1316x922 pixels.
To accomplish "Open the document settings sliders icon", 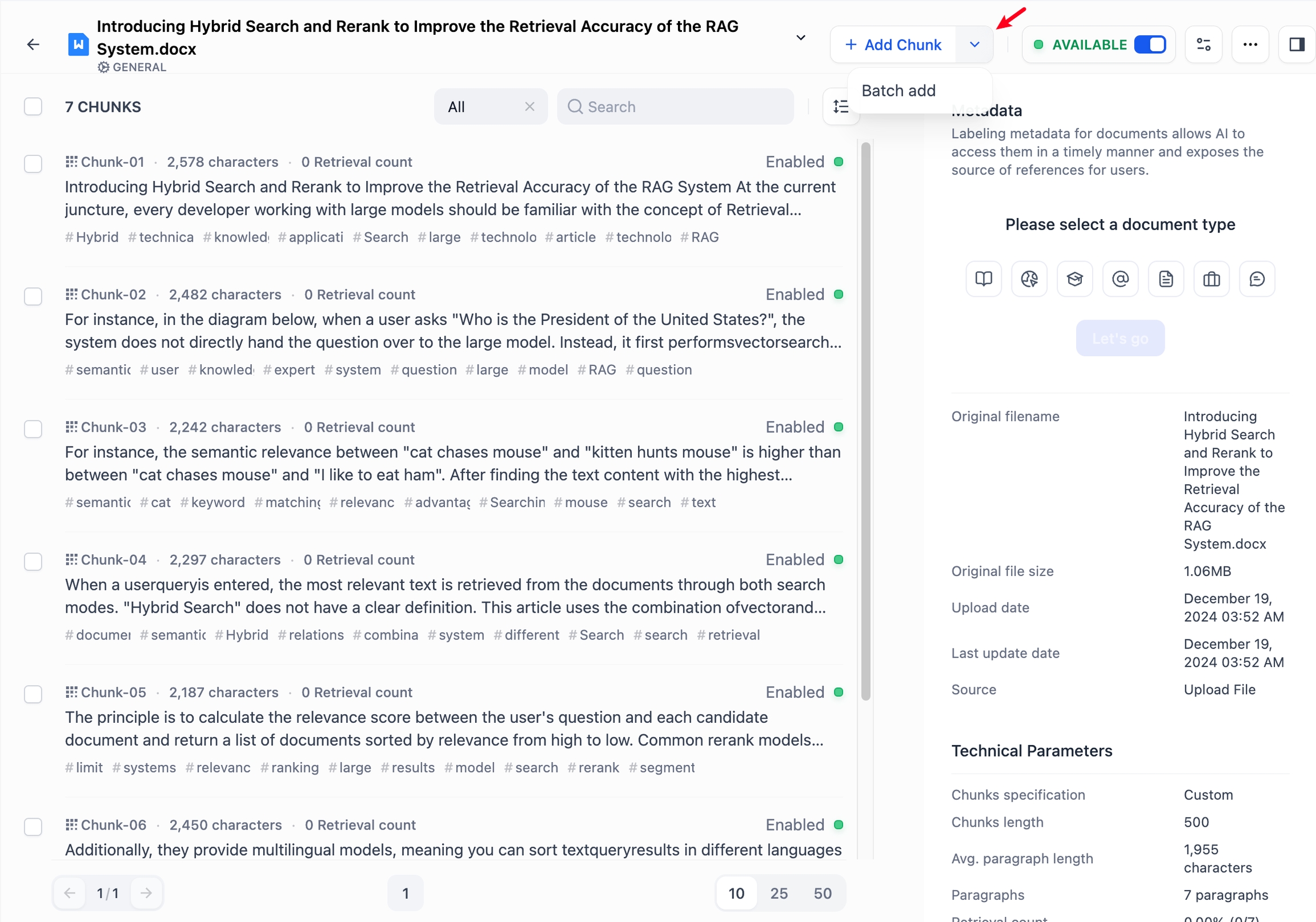I will (1203, 45).
